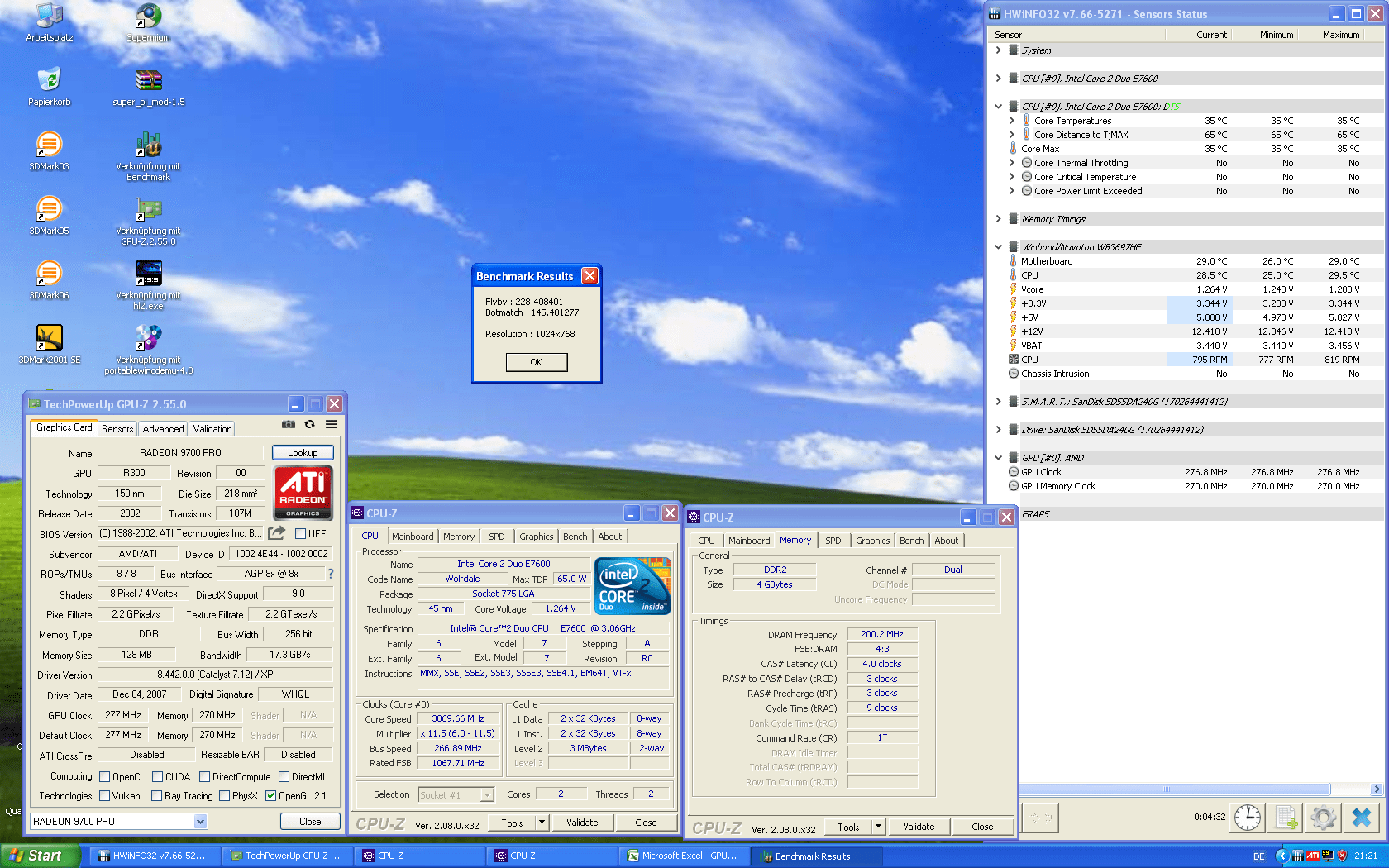Click the ATI Radeon logo in GPU-Z
The image size is (1389, 868).
[x=303, y=493]
